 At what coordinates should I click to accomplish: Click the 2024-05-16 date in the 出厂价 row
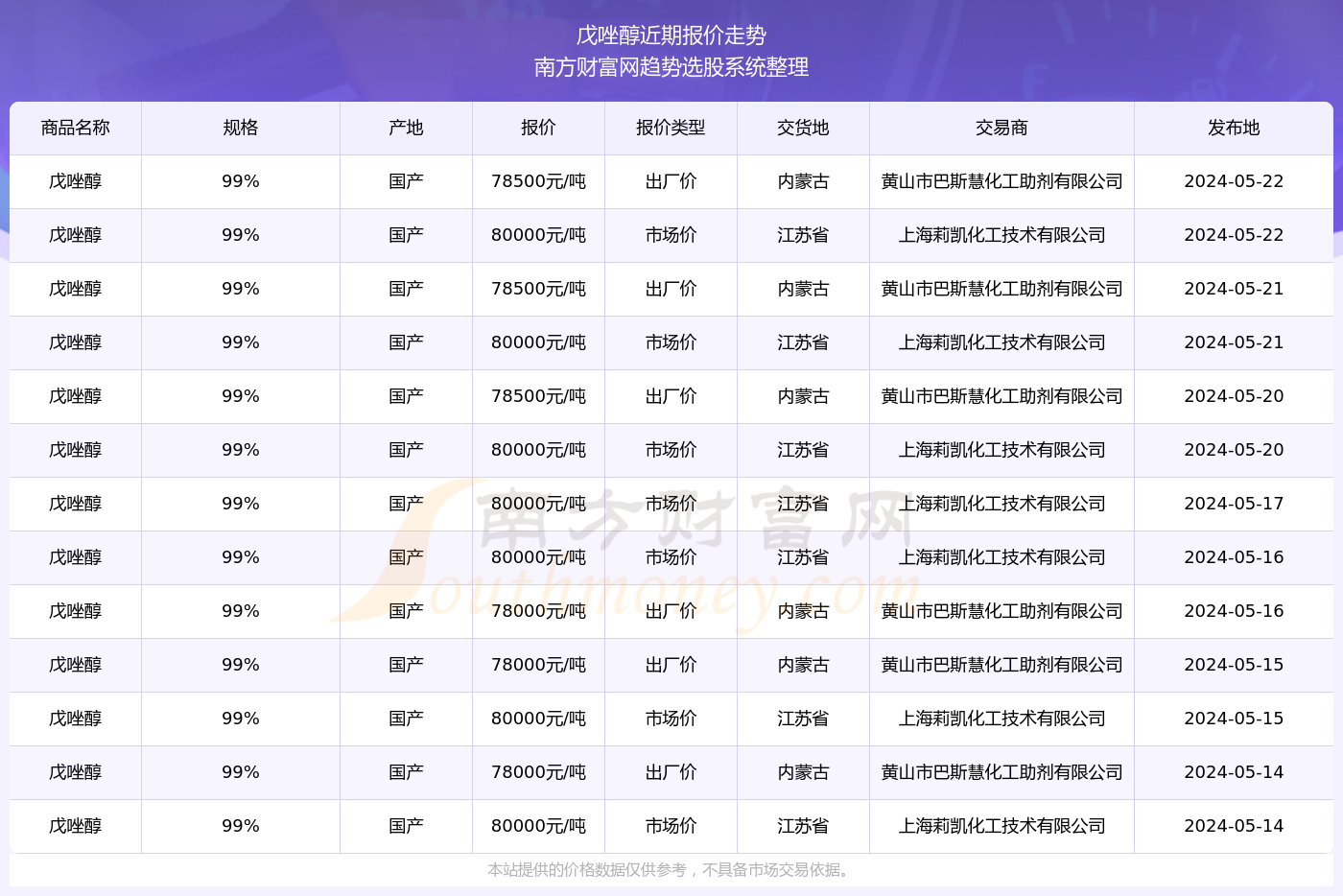(1235, 611)
